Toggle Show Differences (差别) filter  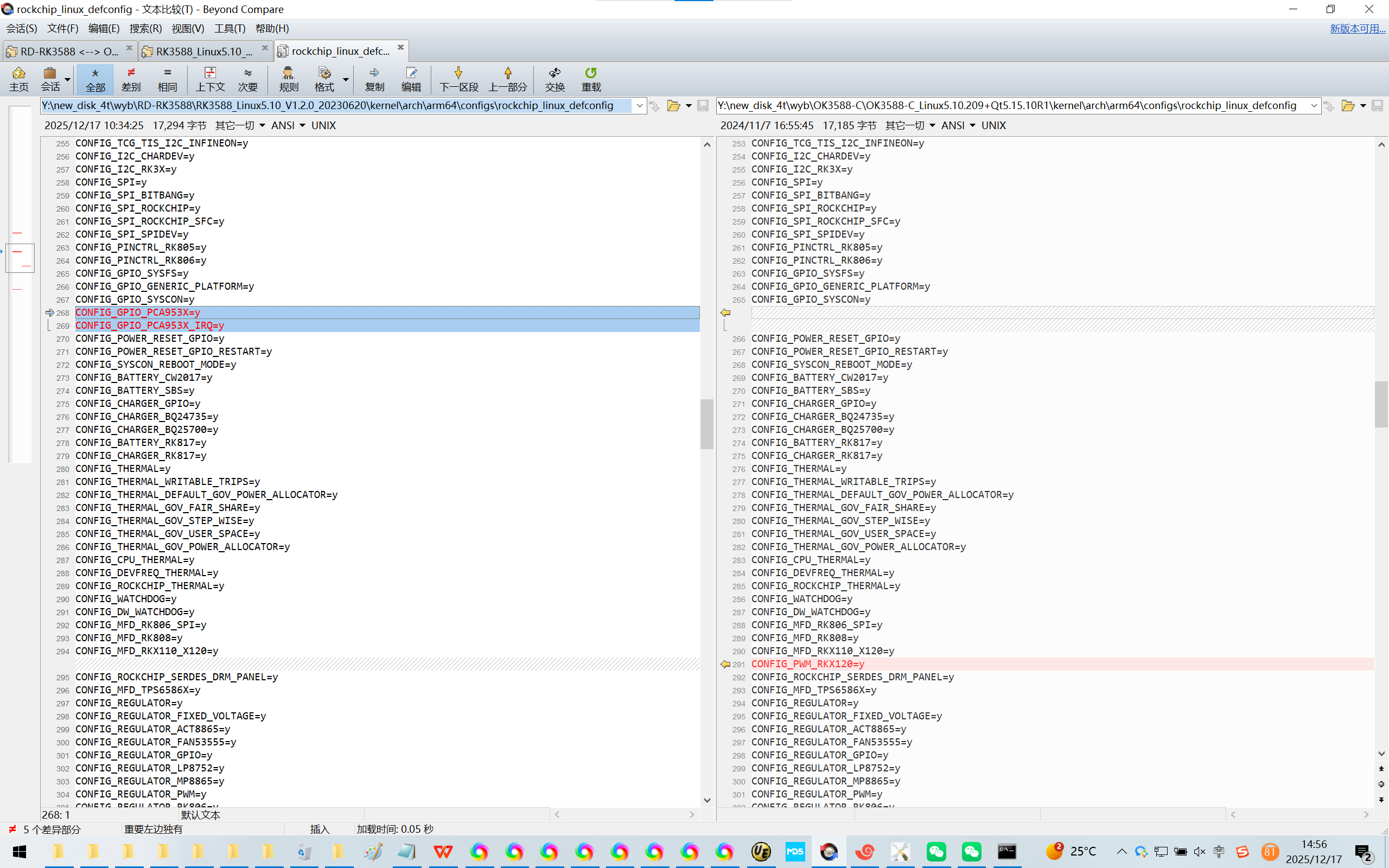131,79
